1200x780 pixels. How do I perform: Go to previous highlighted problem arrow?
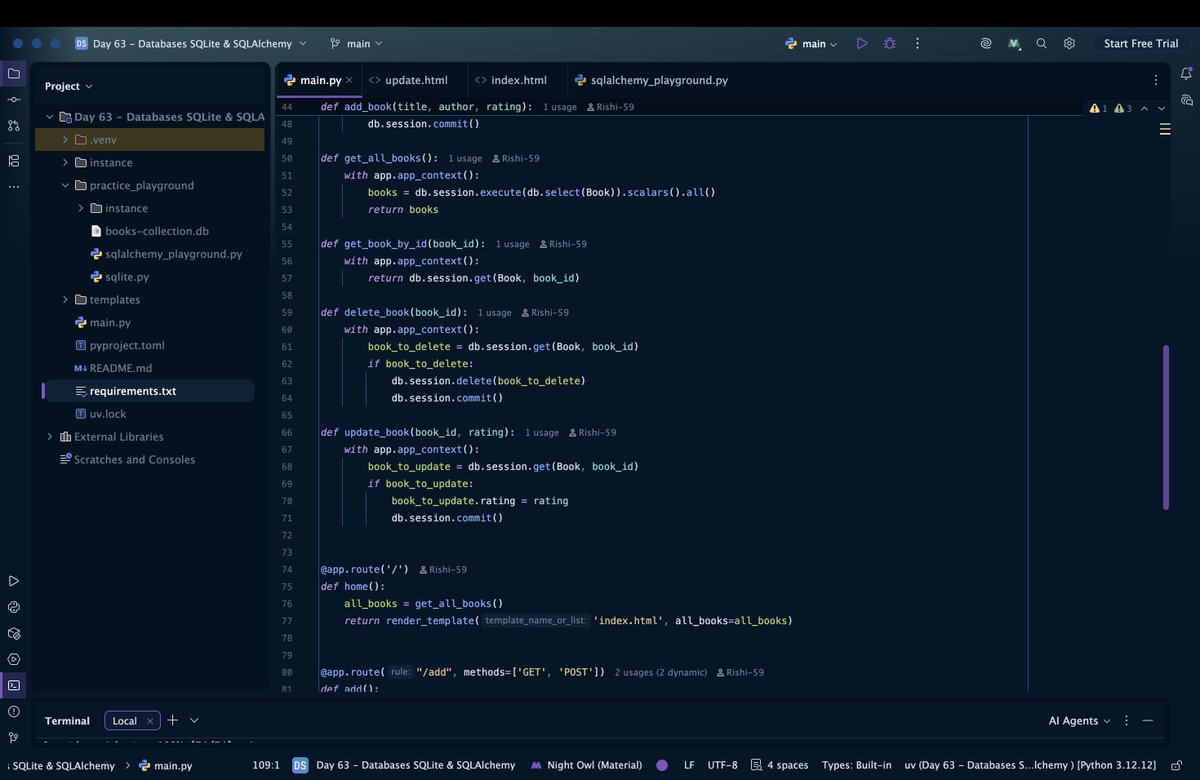pyautogui.click(x=1145, y=108)
